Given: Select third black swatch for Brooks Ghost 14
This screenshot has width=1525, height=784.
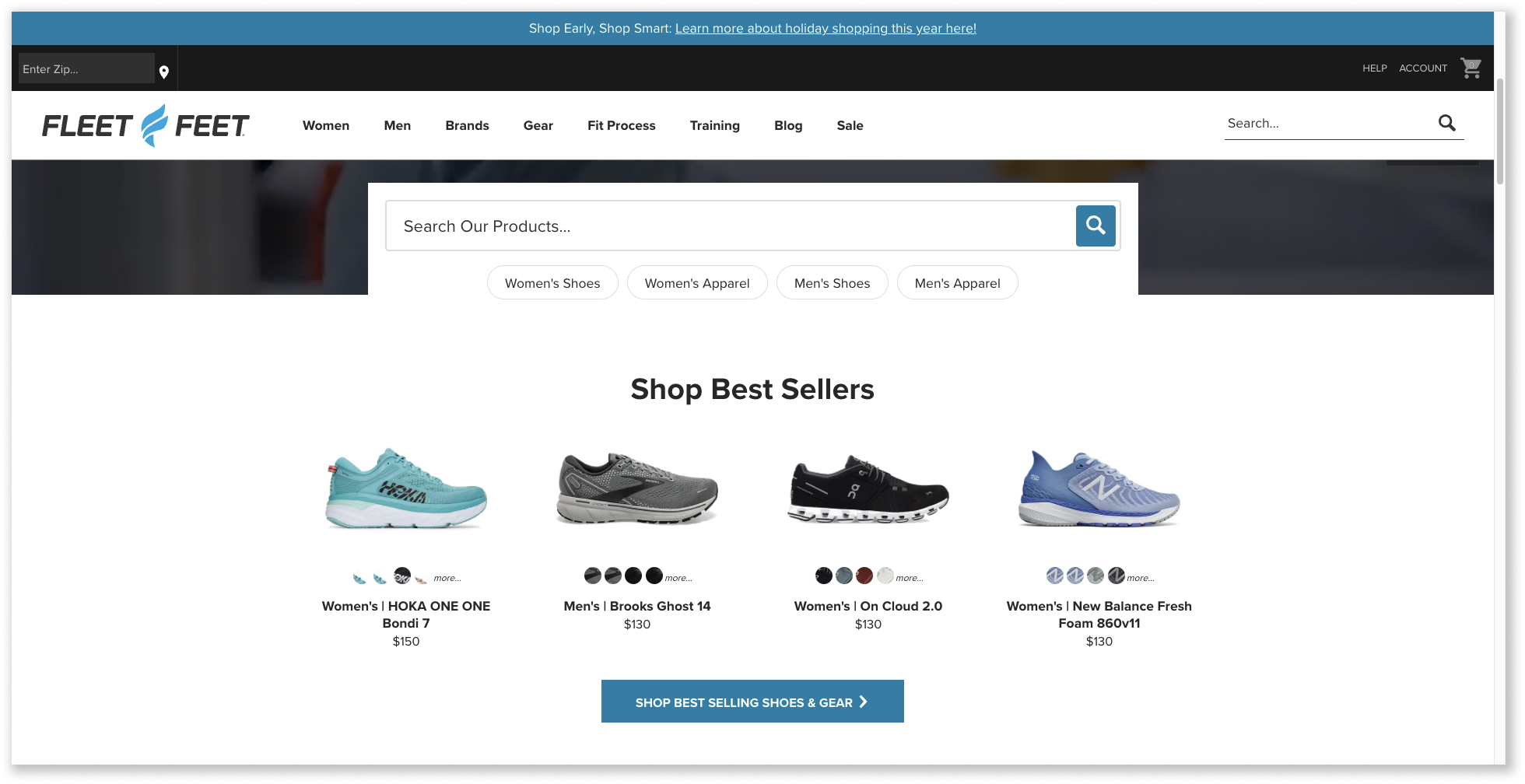Looking at the screenshot, I should click(x=633, y=576).
